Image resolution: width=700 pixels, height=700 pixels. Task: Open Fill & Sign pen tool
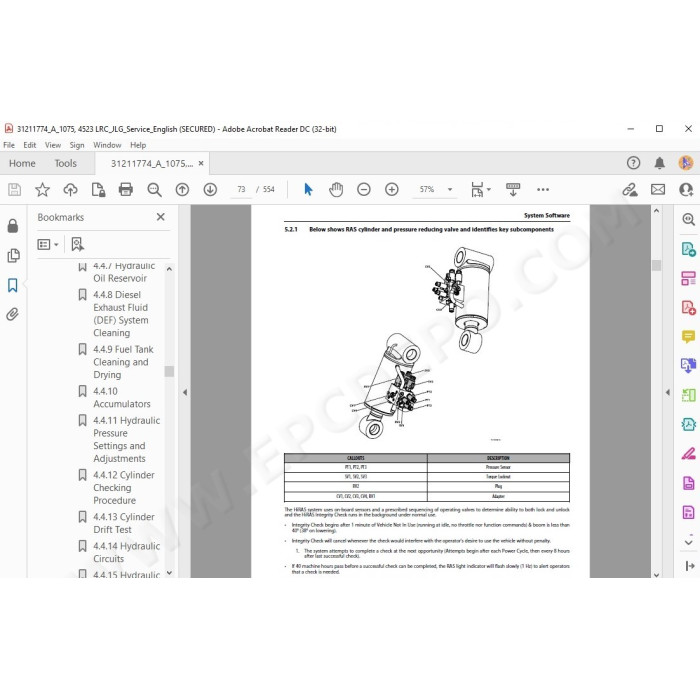click(x=688, y=454)
